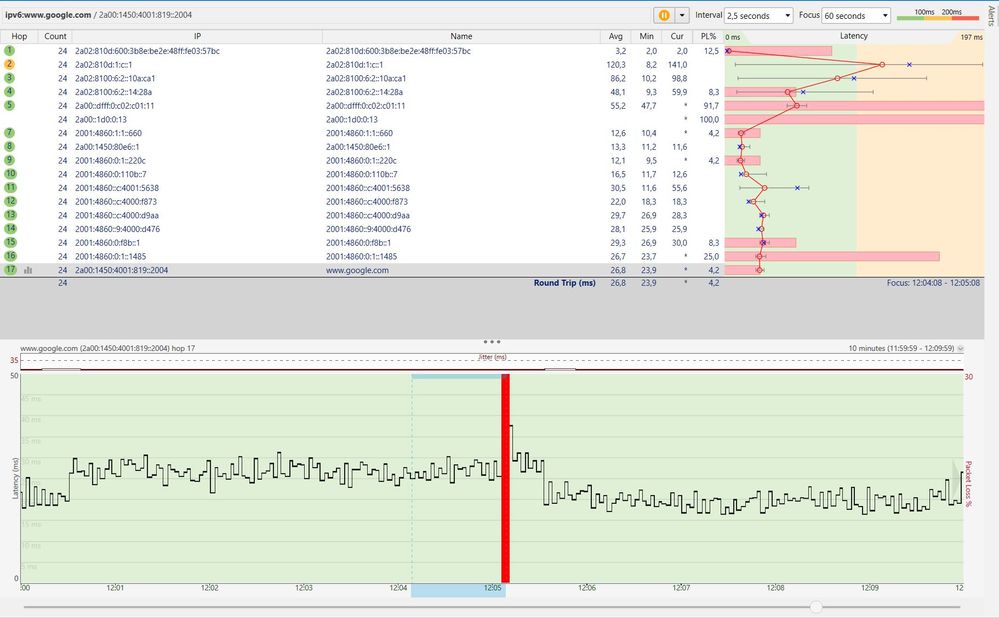
Task: Click the 197 ms max latency label
Action: 971,37
